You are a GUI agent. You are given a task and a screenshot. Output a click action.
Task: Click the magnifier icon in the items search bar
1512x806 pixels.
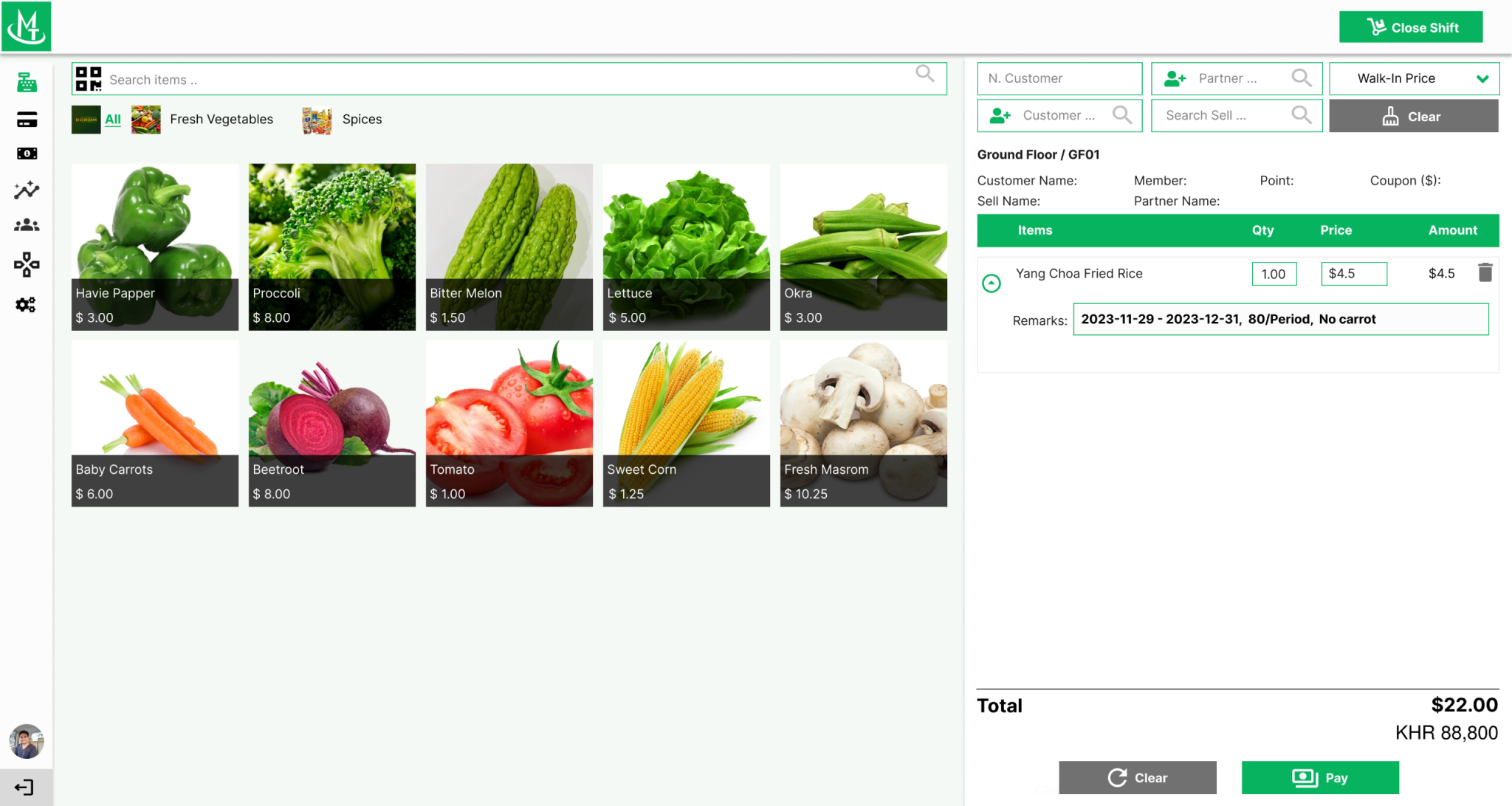[924, 75]
